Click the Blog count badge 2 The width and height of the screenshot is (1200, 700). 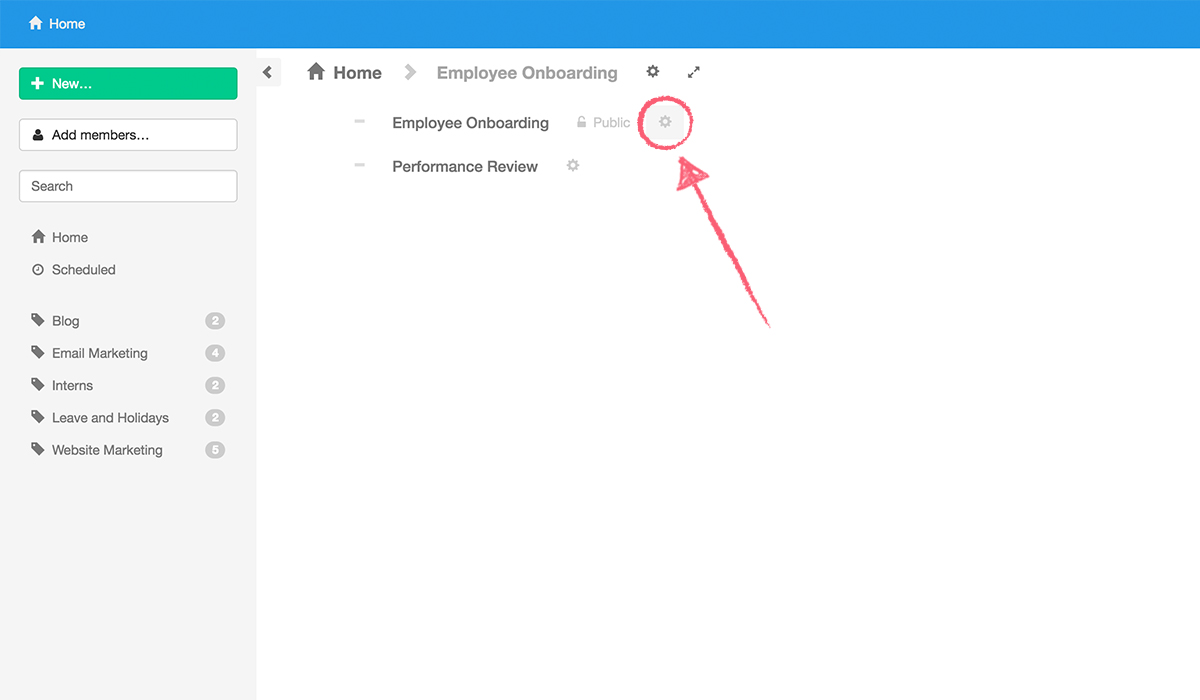215,321
